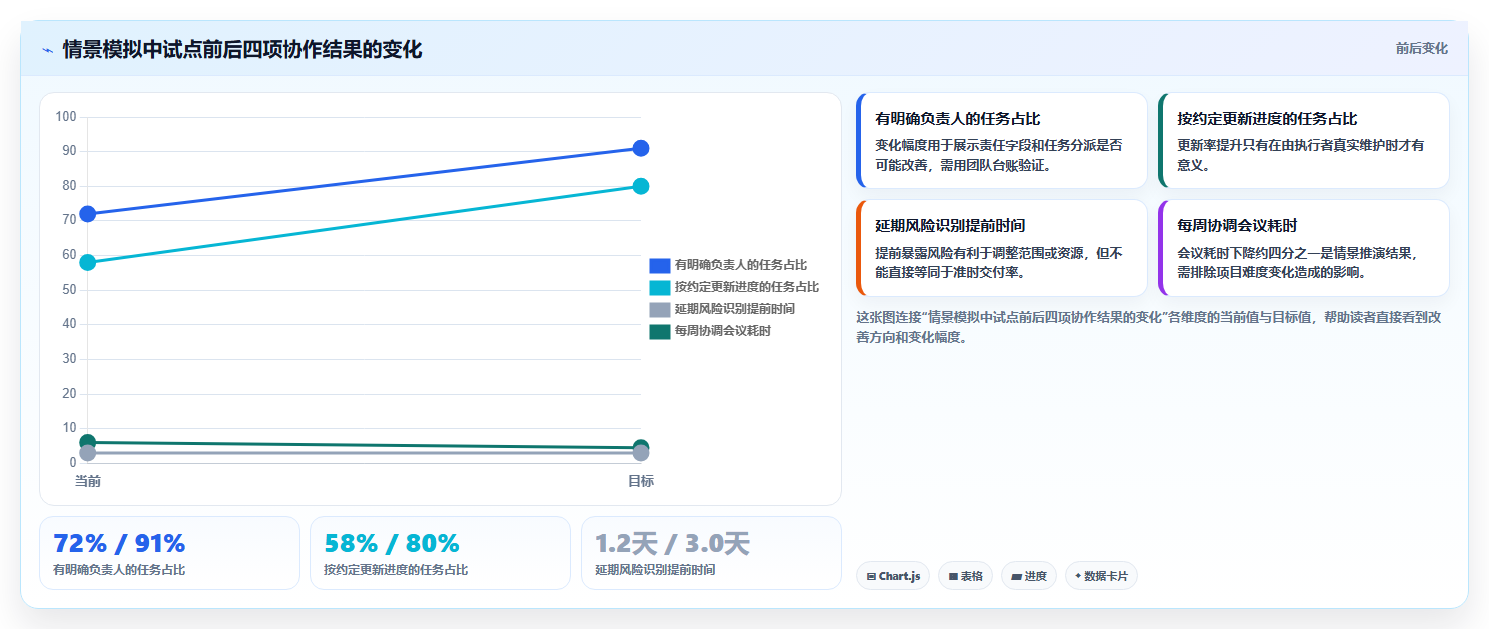The height and width of the screenshot is (629, 1489).
Task: Open the 延期风险识别提前时间 description card
Action: point(1002,248)
